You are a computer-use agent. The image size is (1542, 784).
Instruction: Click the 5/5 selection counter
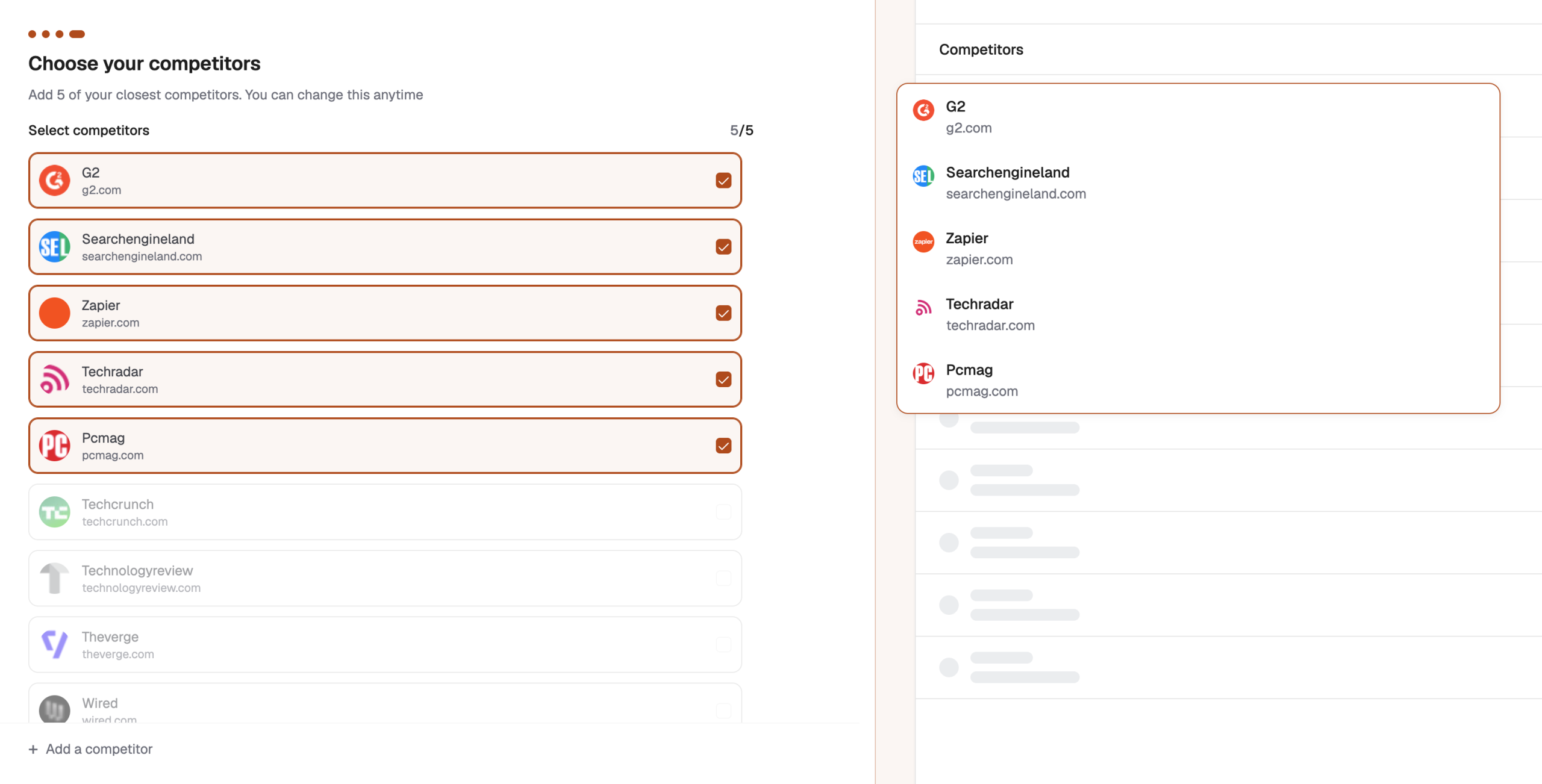tap(741, 130)
